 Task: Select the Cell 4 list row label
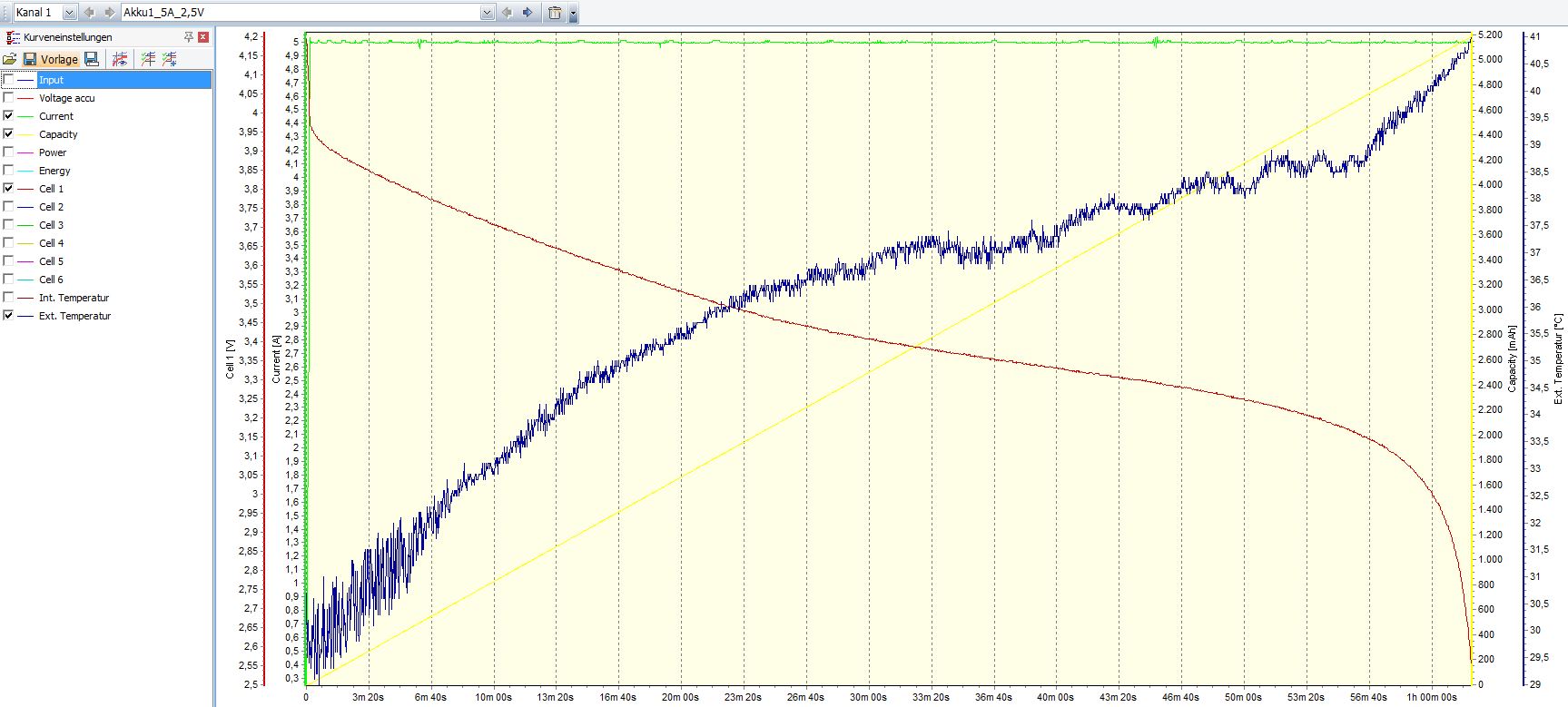(x=51, y=243)
